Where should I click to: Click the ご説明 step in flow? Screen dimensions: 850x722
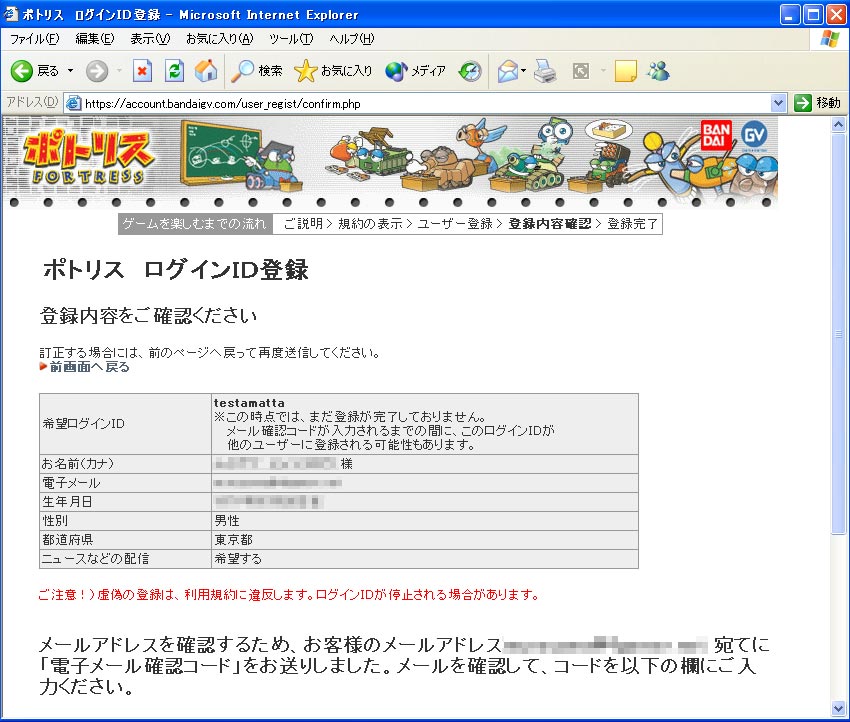coord(302,224)
